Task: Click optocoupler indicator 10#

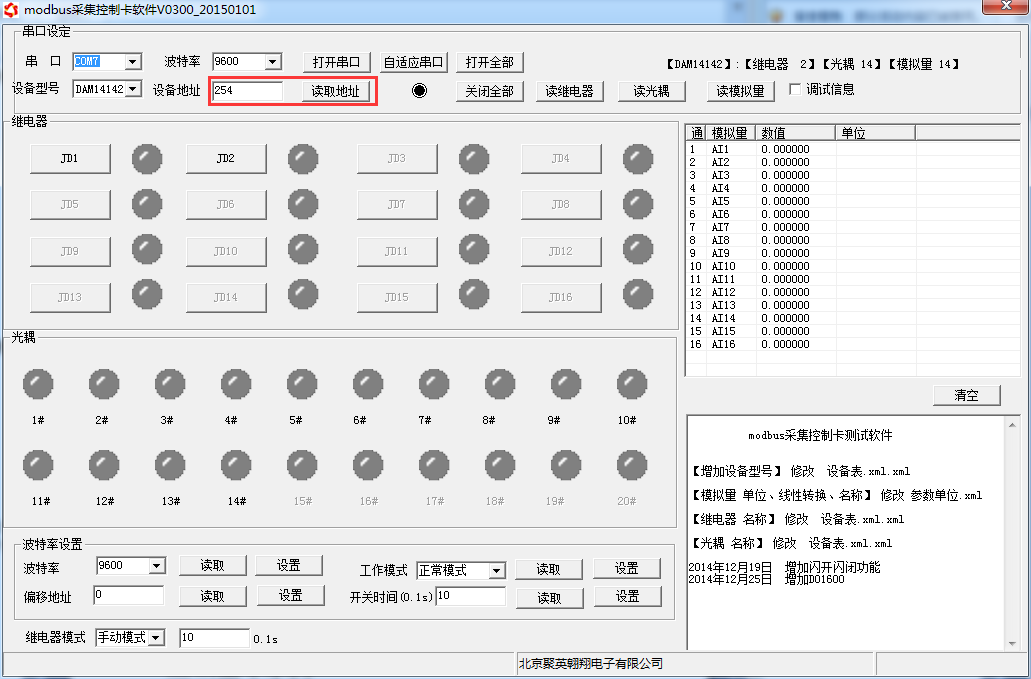Action: tap(632, 384)
